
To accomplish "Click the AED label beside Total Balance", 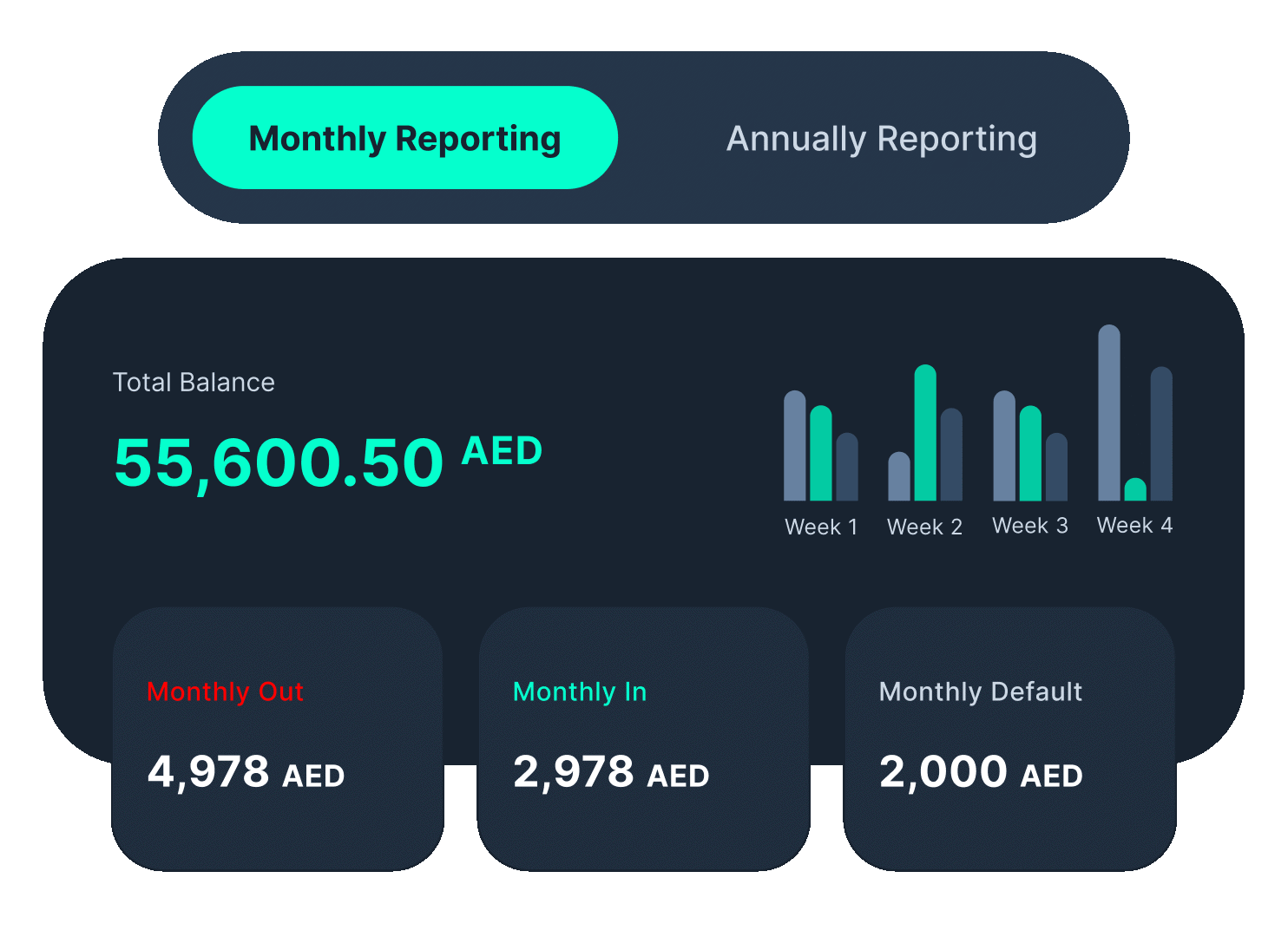I will pyautogui.click(x=502, y=450).
